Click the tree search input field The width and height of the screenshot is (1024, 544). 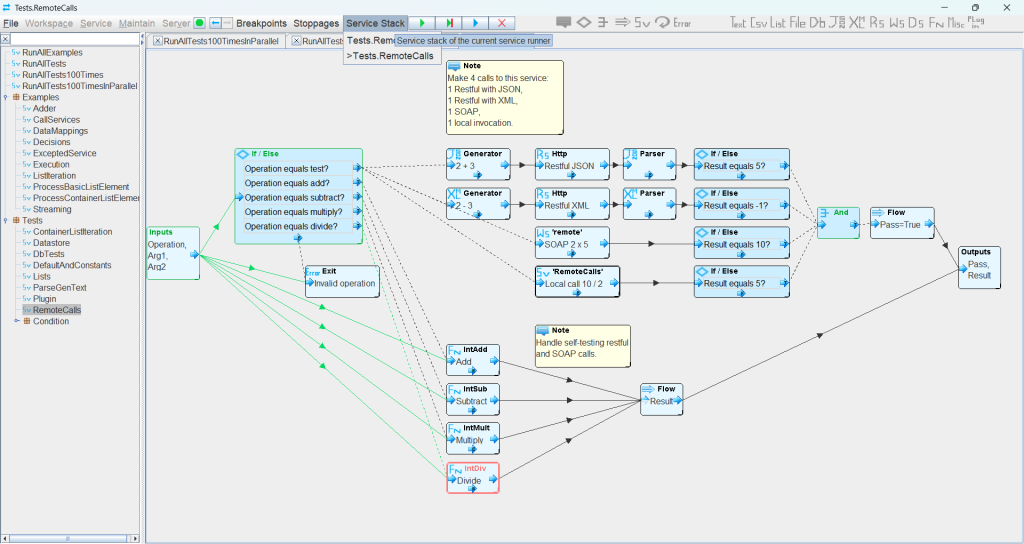click(x=74, y=39)
